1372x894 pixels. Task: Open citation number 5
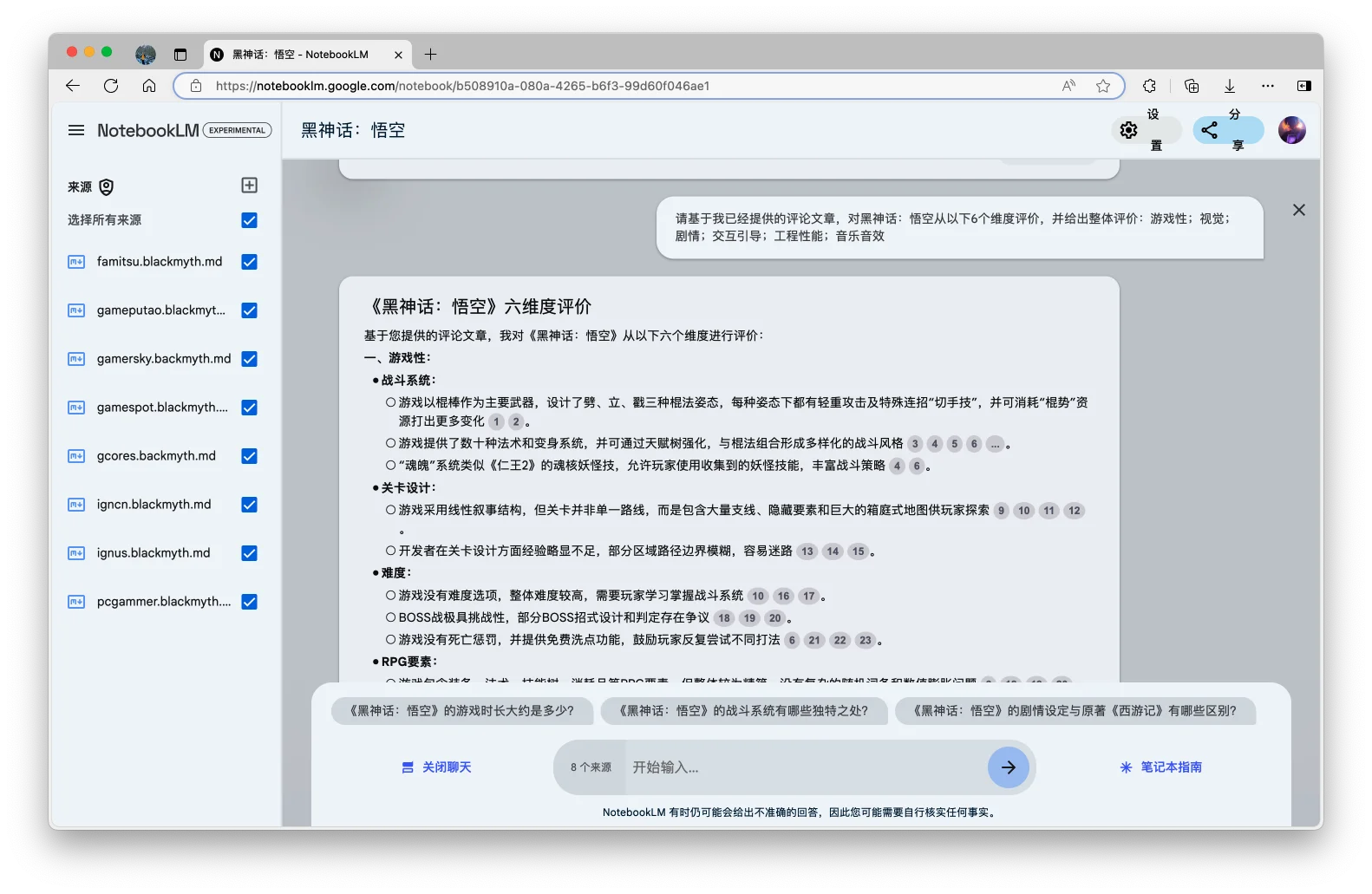[954, 444]
